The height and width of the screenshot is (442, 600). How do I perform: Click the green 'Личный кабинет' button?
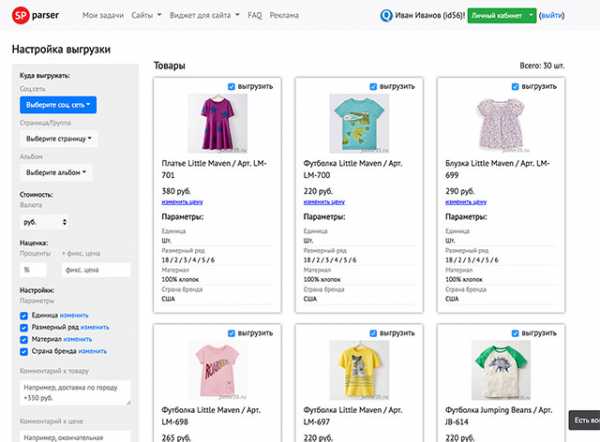click(x=495, y=17)
